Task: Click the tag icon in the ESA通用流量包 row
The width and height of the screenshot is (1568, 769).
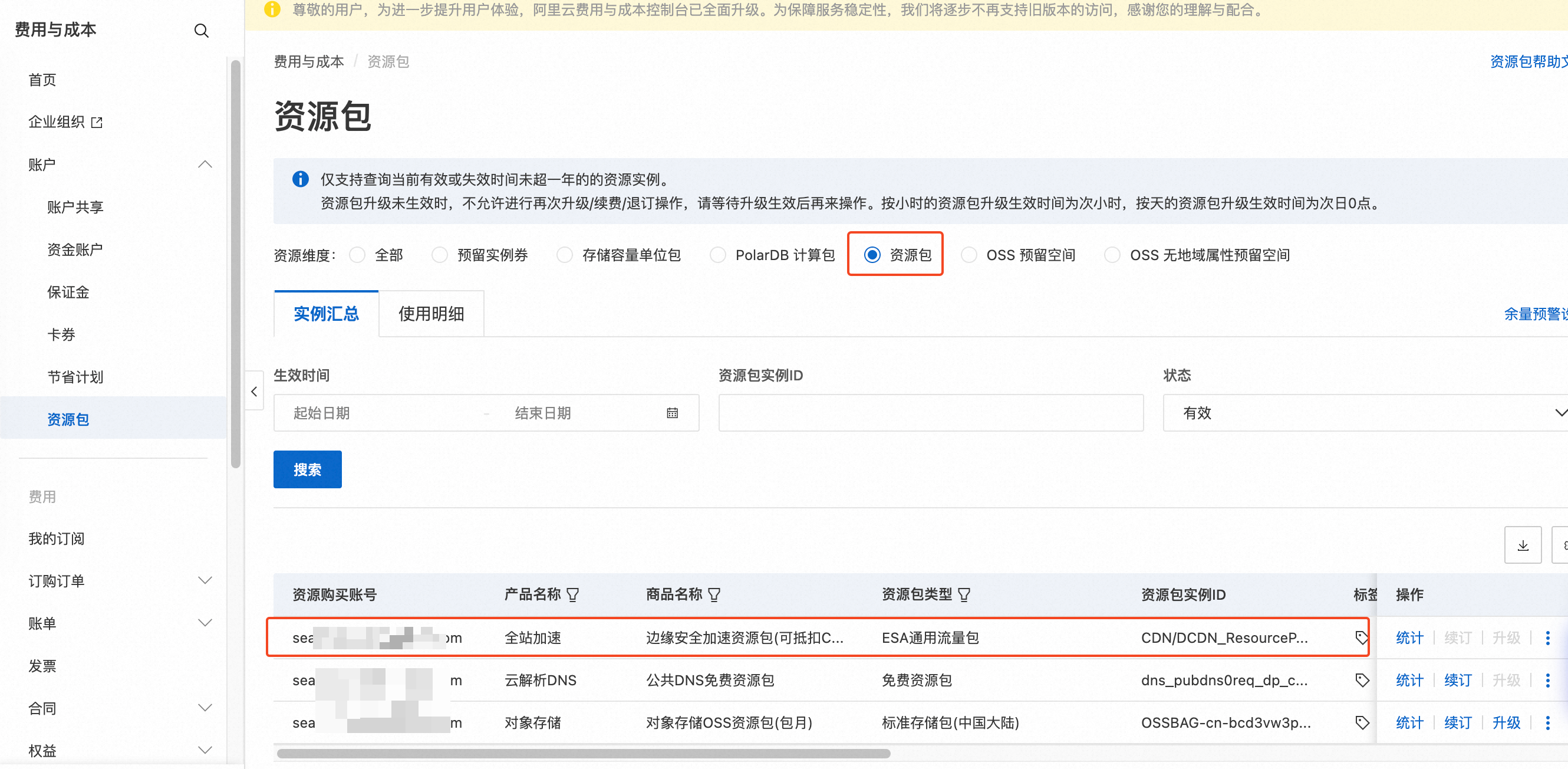Action: click(x=1361, y=637)
